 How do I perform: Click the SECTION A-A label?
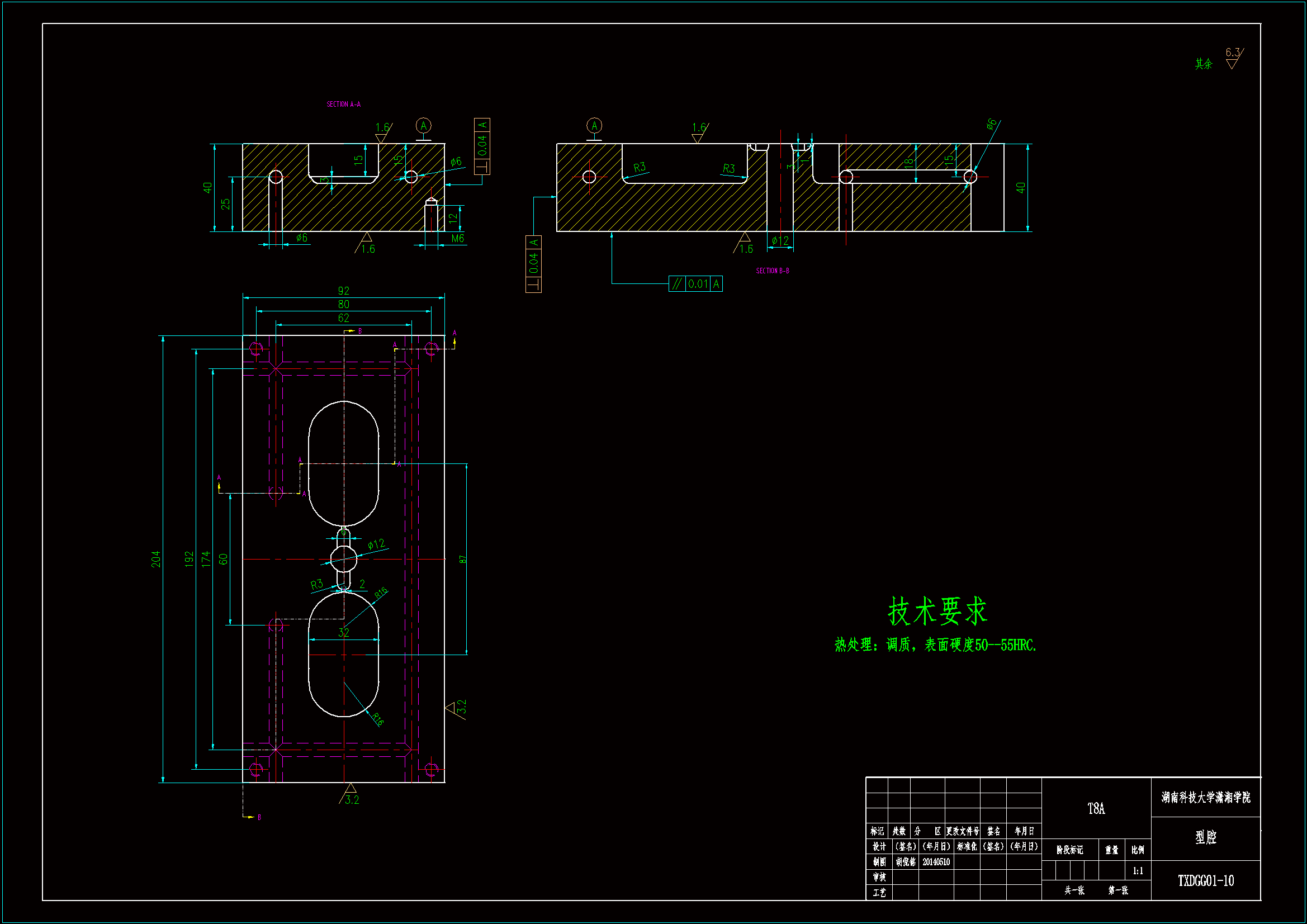point(343,104)
